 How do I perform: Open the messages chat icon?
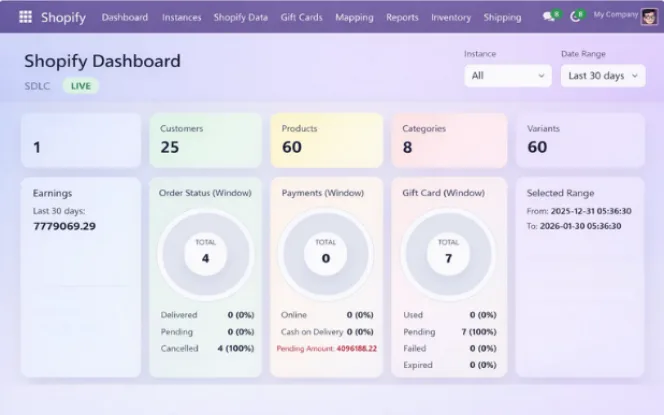click(548, 17)
